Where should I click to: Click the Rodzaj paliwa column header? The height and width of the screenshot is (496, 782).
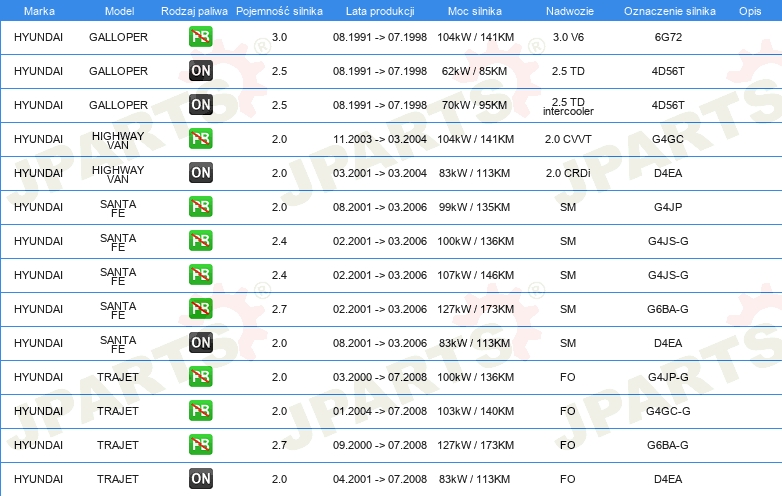tap(193, 10)
